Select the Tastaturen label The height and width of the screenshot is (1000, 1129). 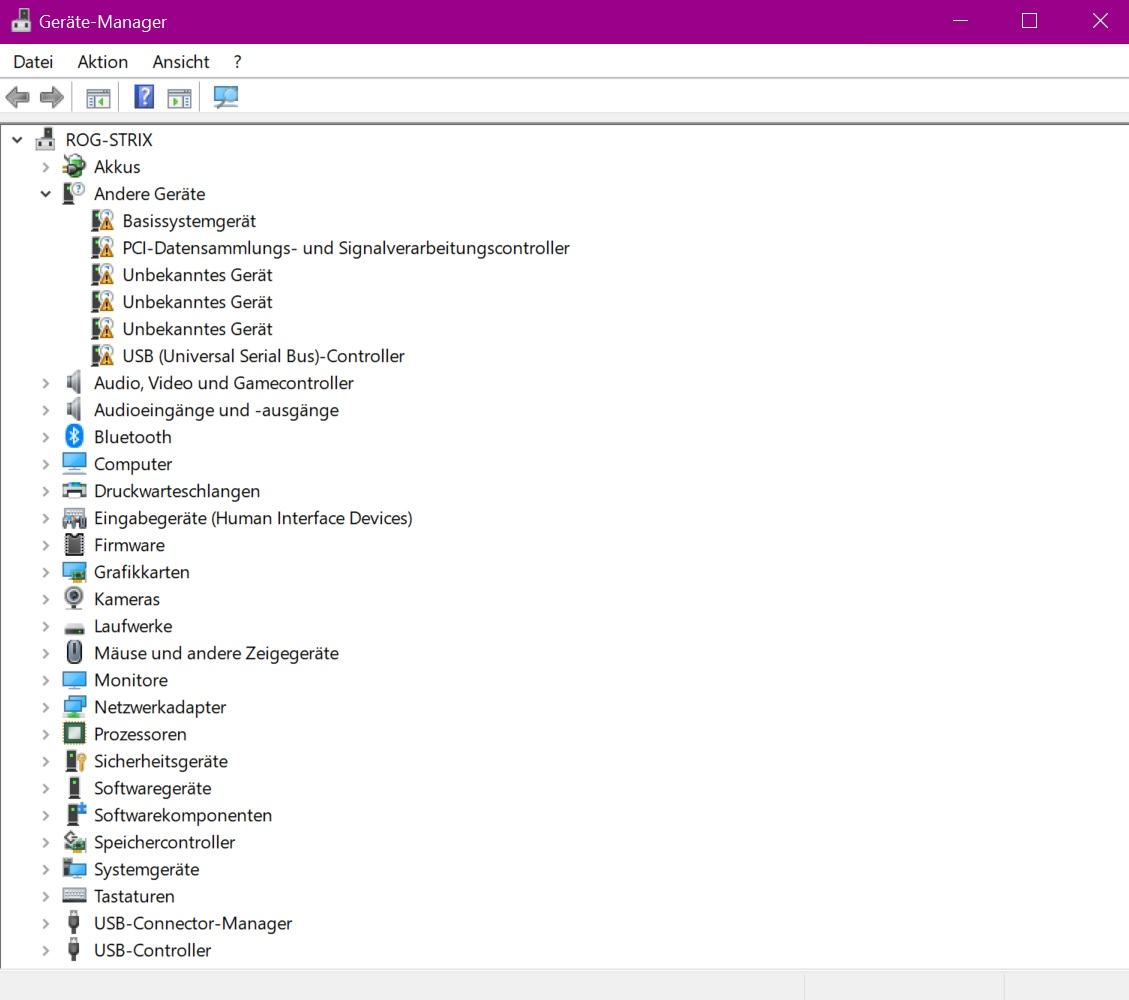click(x=134, y=896)
